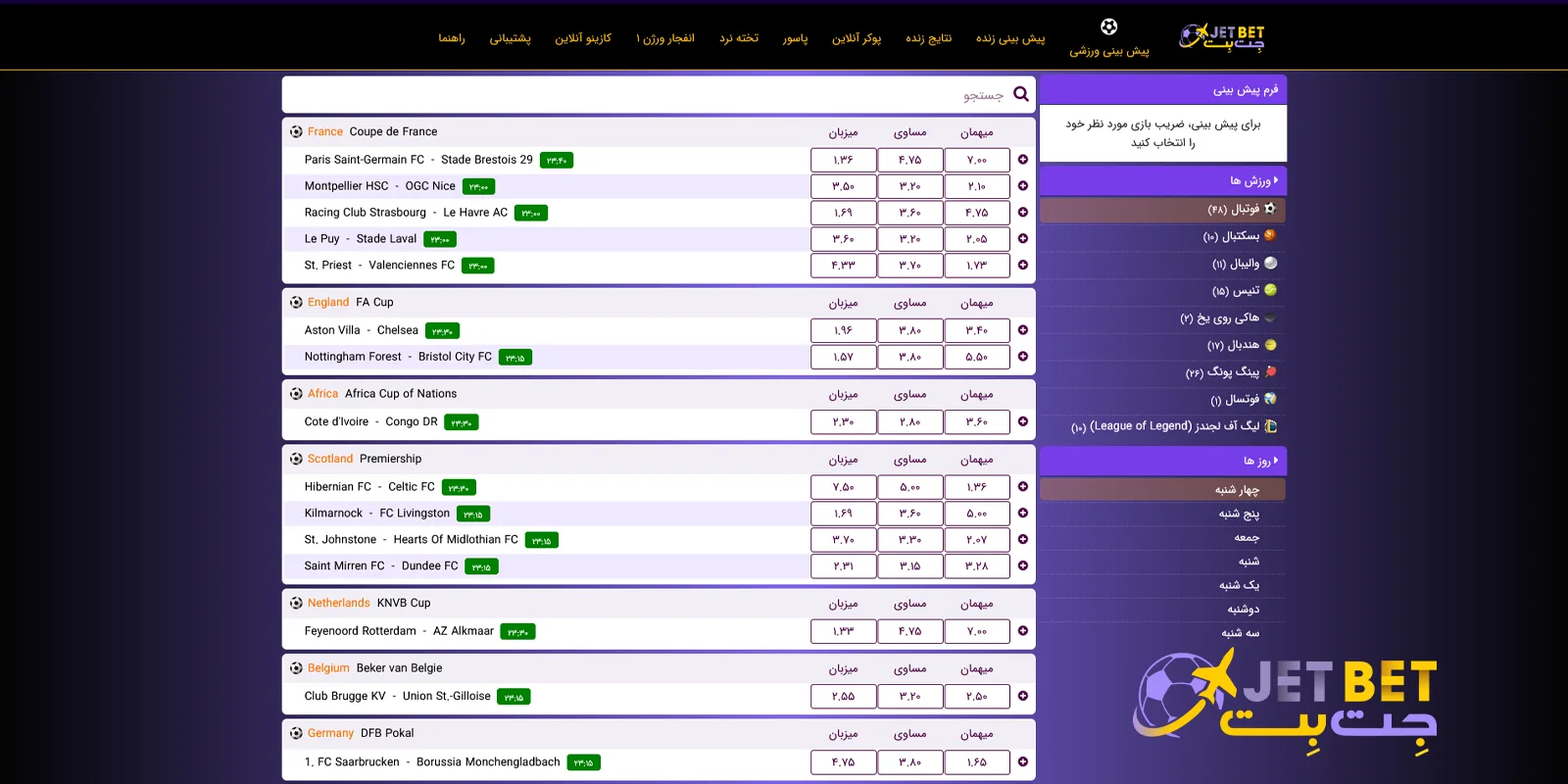This screenshot has height=784, width=1568.
Task: Open more bets for Cote d'Ivoire match
Action: pos(1023,422)
